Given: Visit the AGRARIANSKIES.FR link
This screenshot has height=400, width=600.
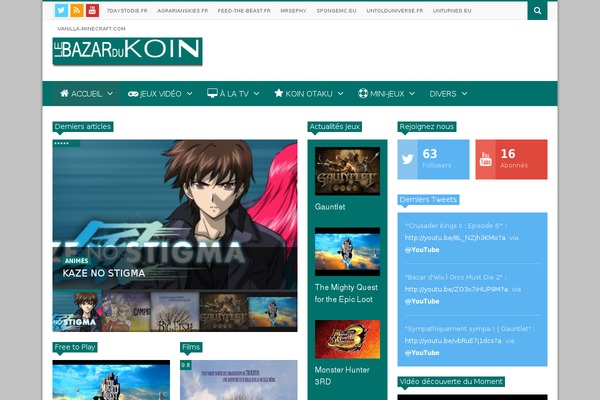Looking at the screenshot, I should point(183,11).
